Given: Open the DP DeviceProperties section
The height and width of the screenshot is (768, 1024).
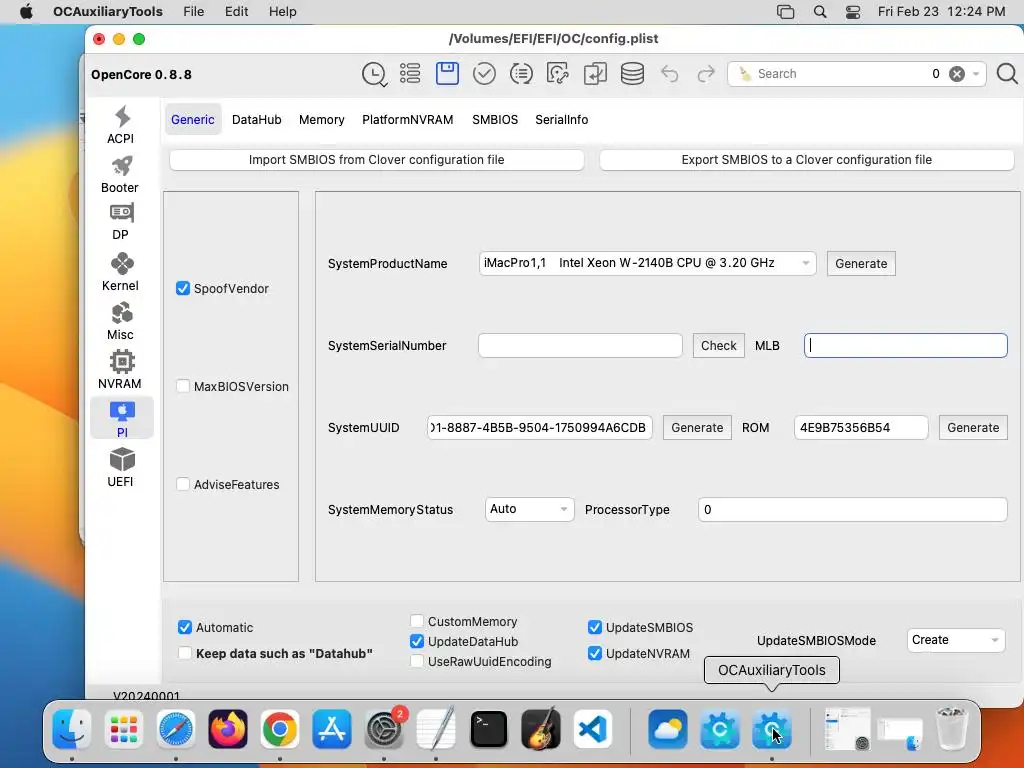Looking at the screenshot, I should point(121,222).
